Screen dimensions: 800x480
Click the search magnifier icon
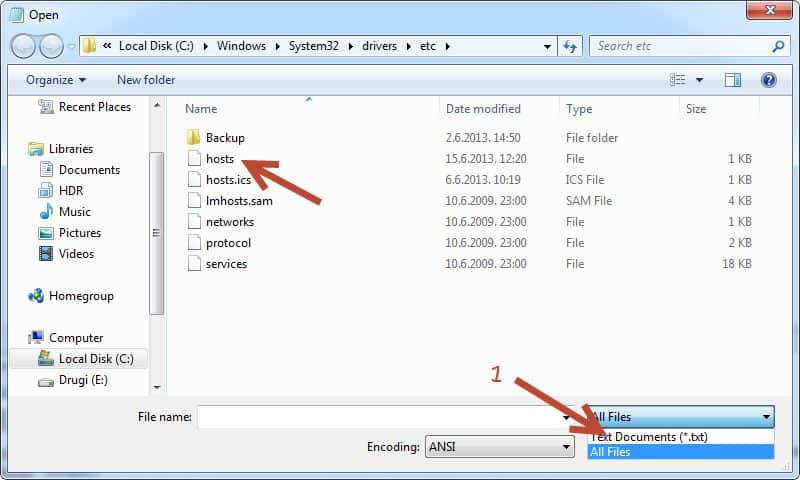tap(778, 46)
